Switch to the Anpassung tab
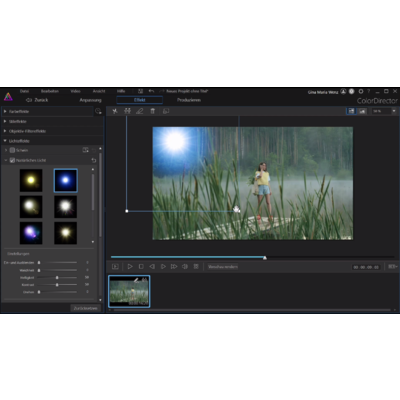 (90, 100)
